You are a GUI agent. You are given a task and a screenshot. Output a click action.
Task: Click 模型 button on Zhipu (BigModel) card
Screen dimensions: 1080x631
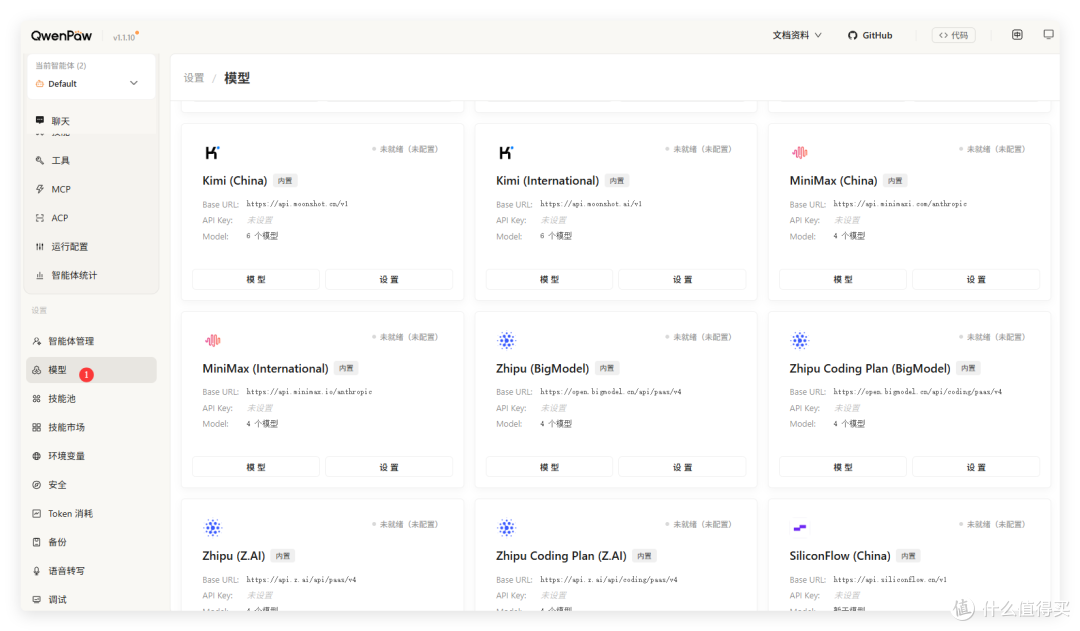[549, 467]
